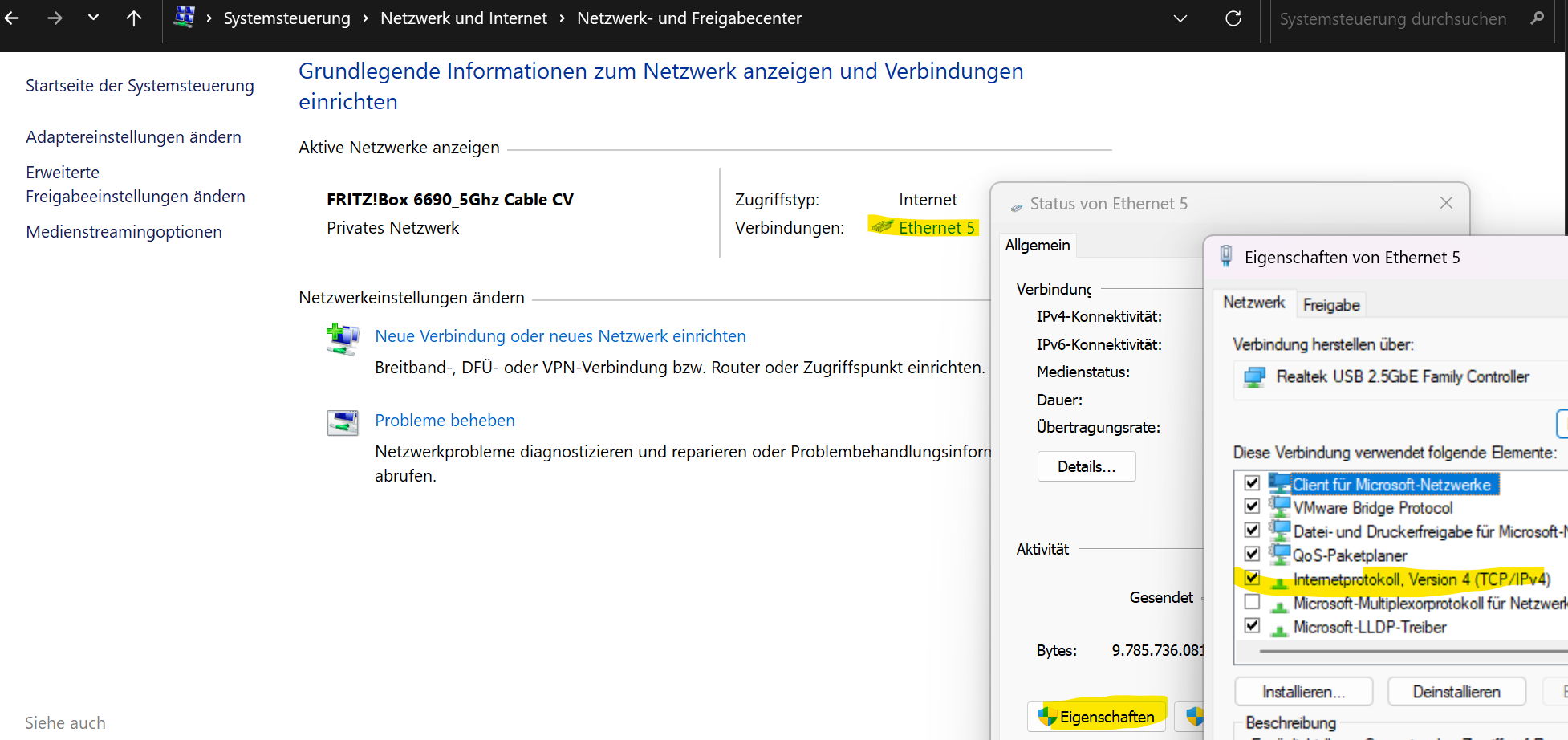Select Allgemein tab in status dialog
Image resolution: width=1568 pixels, height=740 pixels.
click(1038, 245)
